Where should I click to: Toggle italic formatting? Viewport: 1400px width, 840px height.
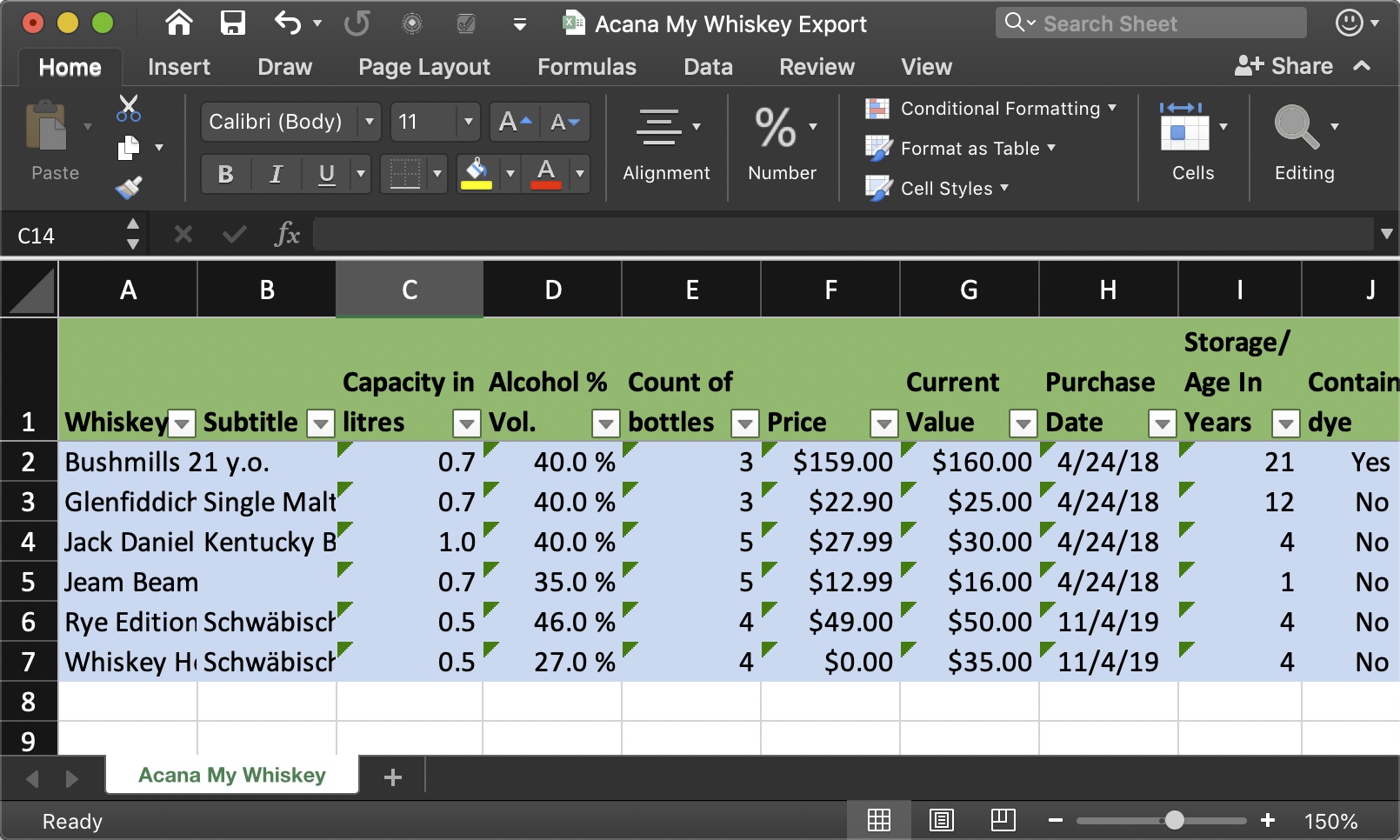pyautogui.click(x=276, y=174)
